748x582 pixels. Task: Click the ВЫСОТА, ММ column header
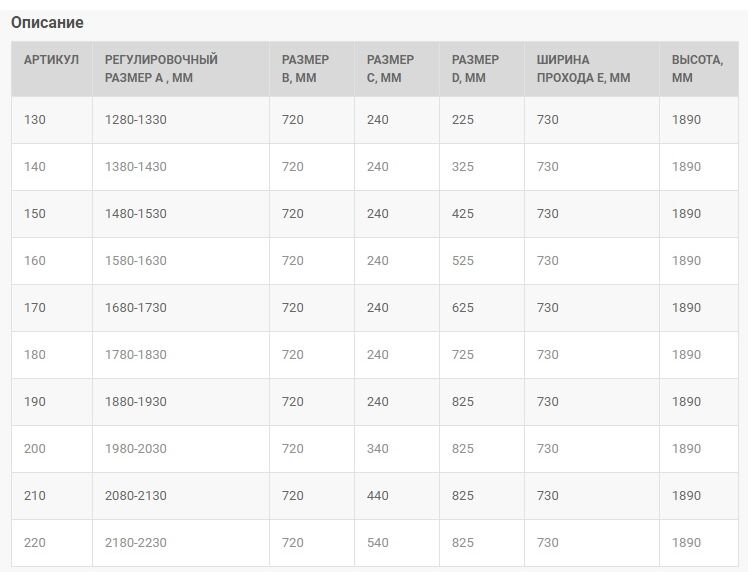(699, 69)
